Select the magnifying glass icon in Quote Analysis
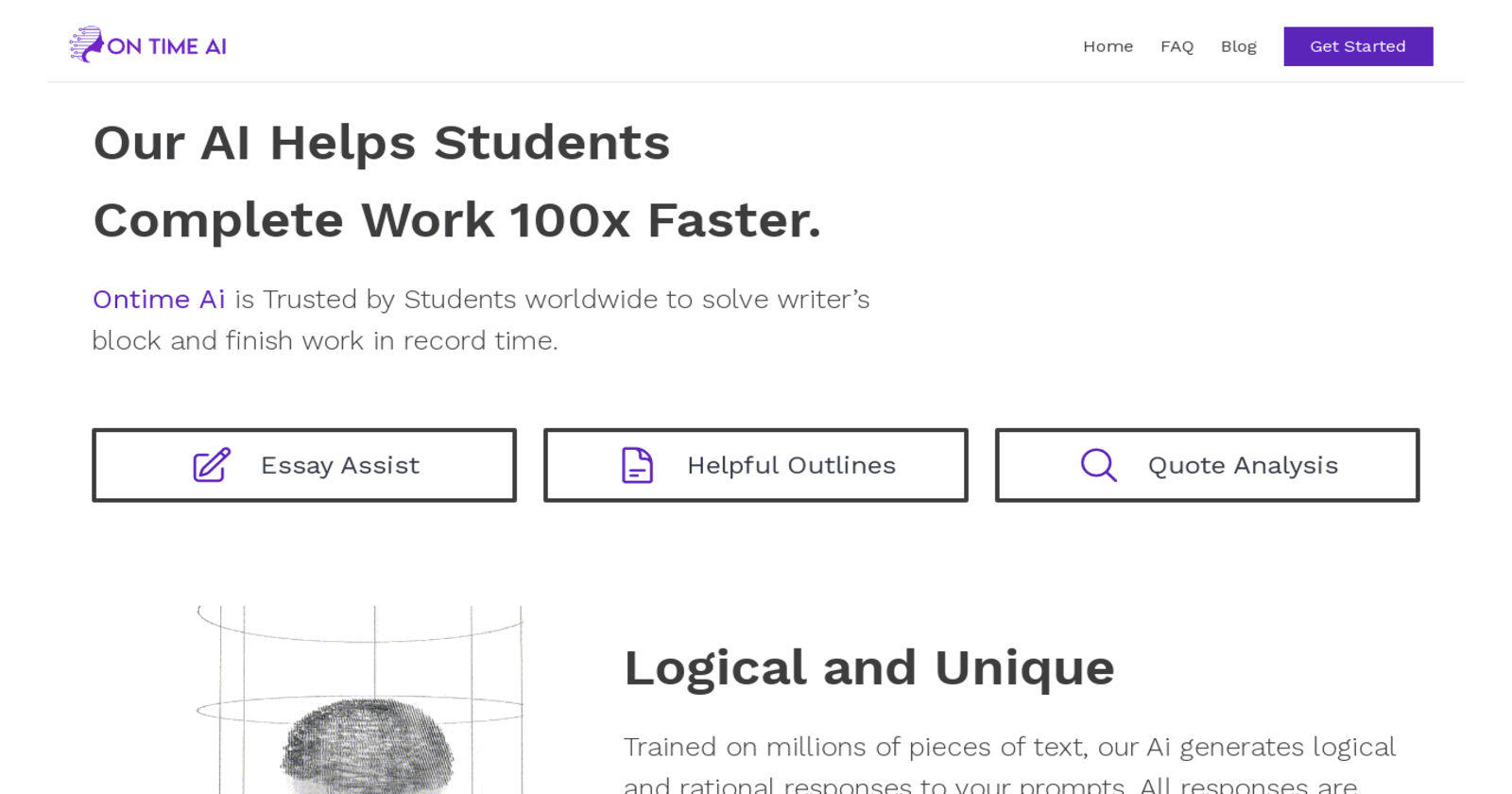Image resolution: width=1512 pixels, height=794 pixels. click(1097, 464)
